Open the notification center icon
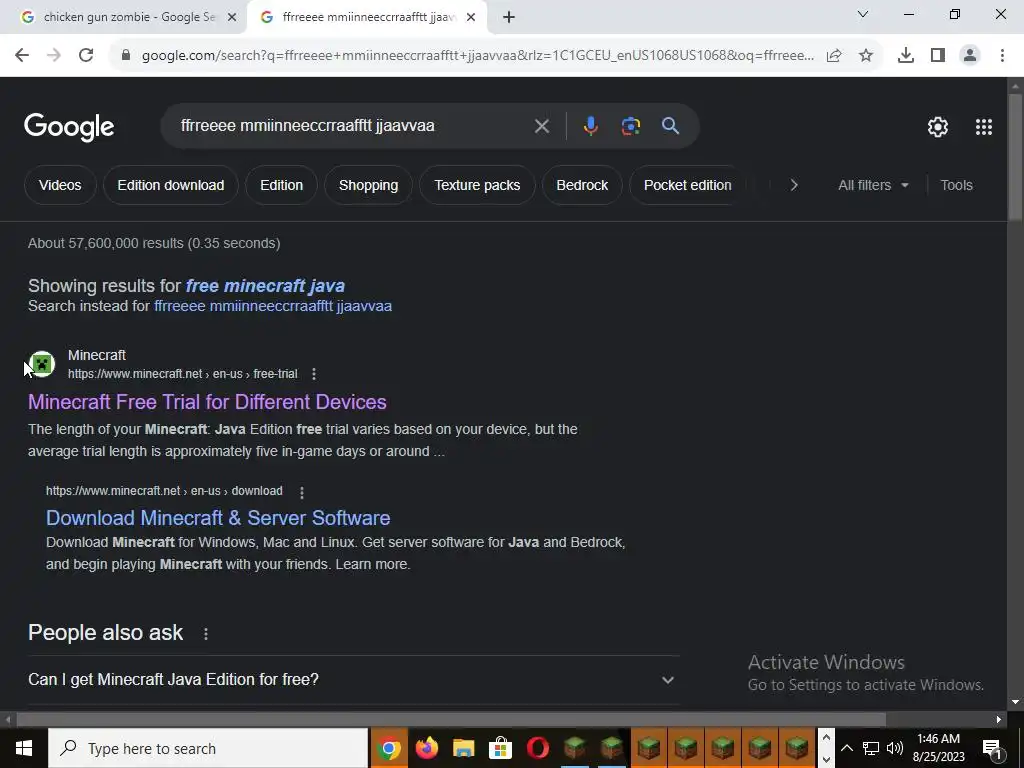The image size is (1024, 768). click(992, 748)
